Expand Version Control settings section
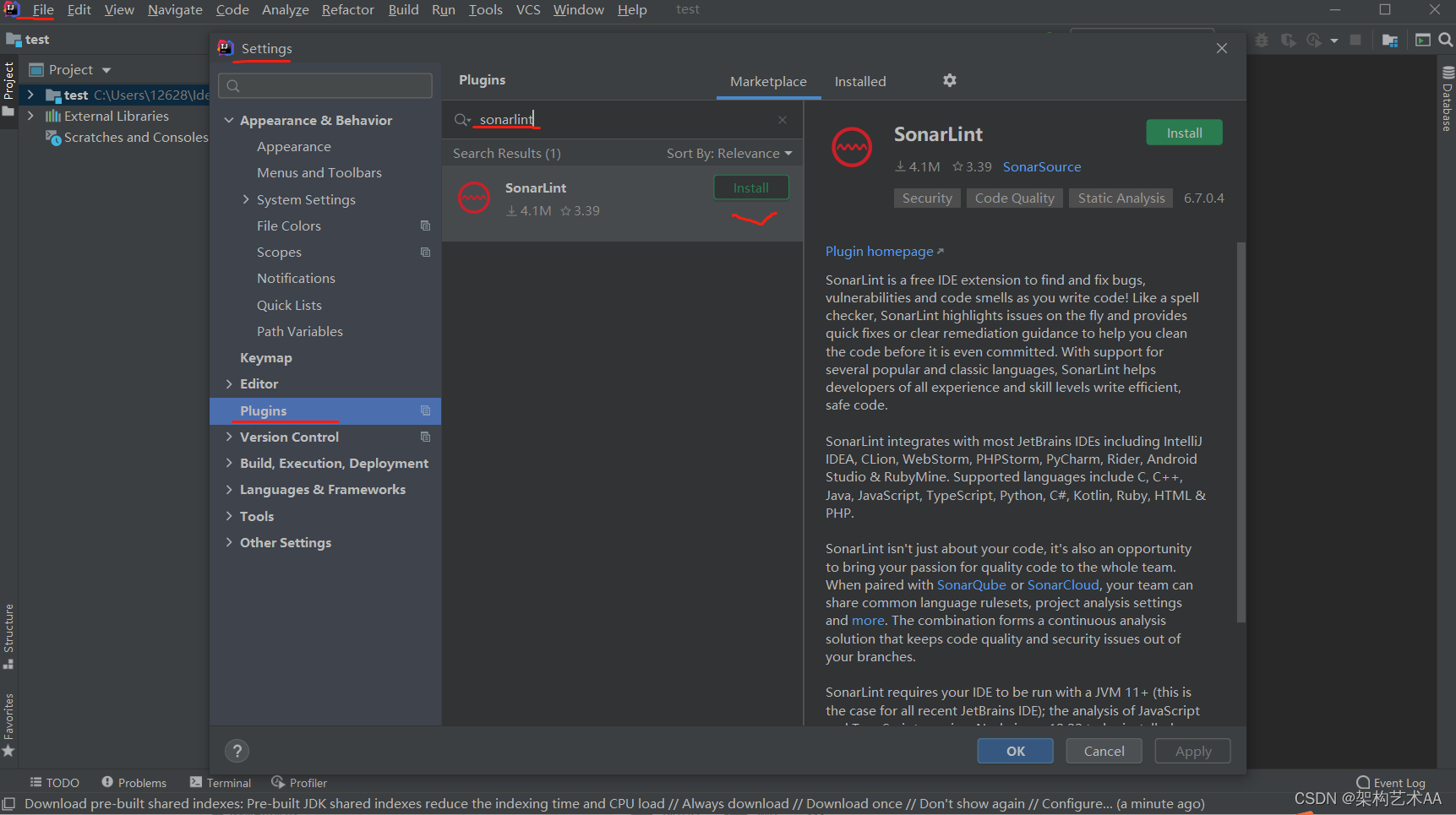This screenshot has height=815, width=1456. (228, 437)
